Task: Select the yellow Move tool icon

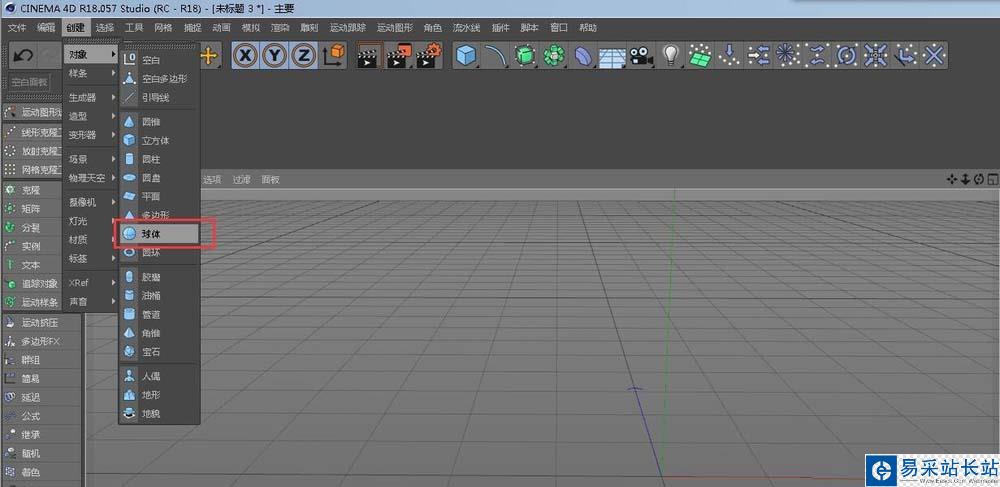Action: click(209, 56)
